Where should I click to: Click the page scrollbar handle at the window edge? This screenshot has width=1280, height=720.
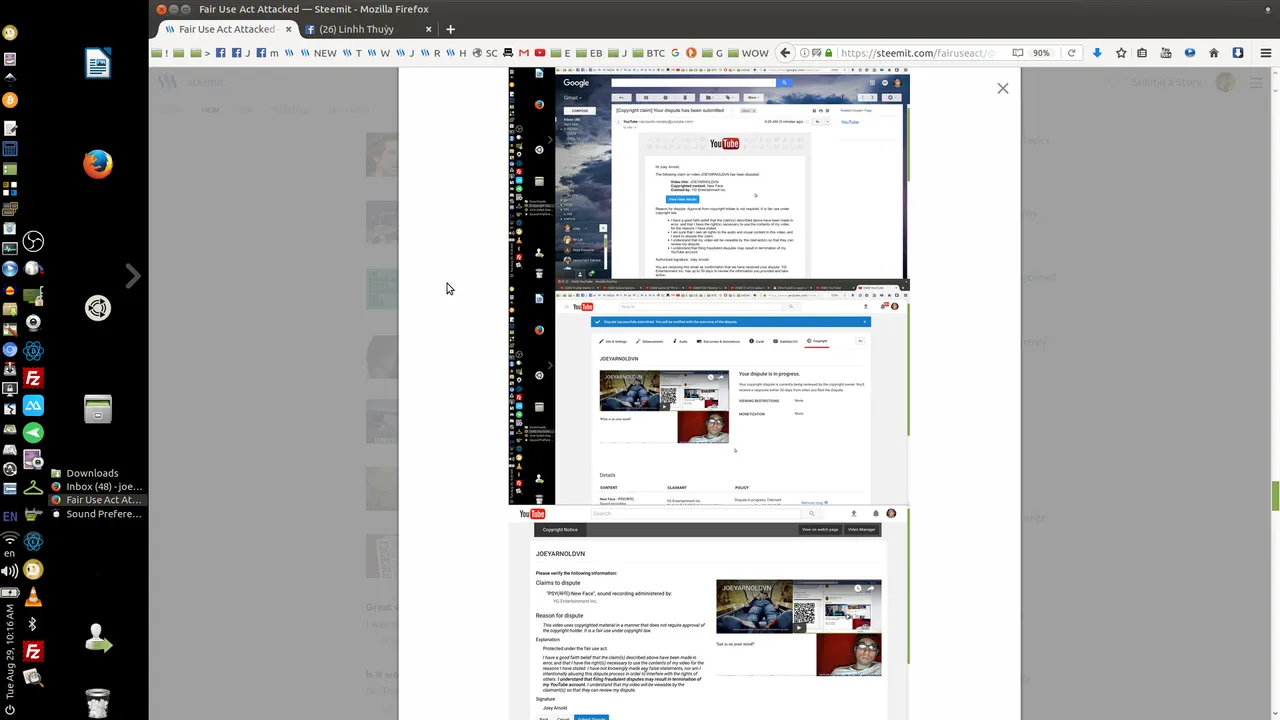[x=1275, y=496]
